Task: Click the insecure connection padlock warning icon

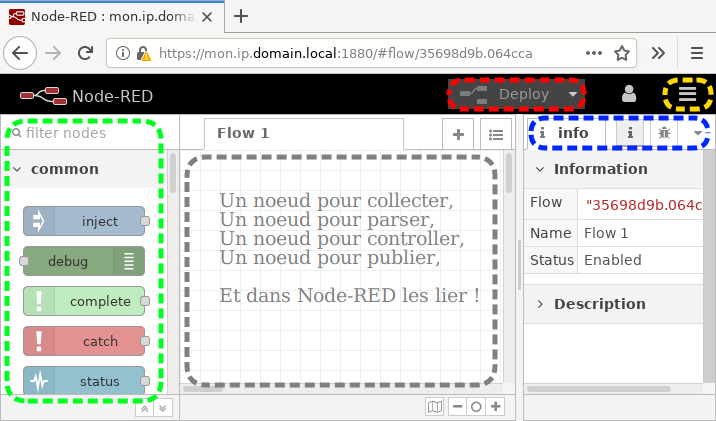Action: coord(143,53)
